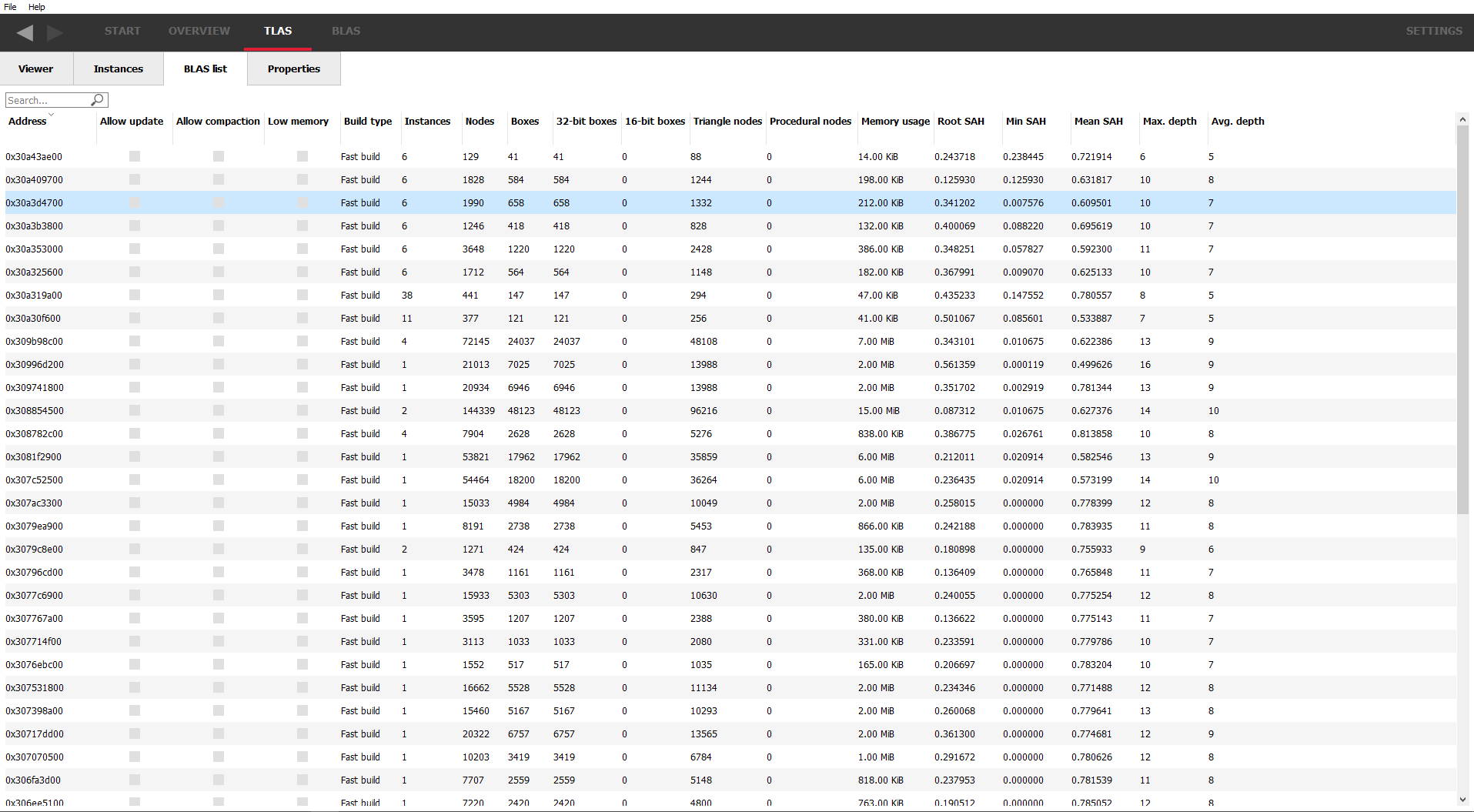Switch to the BLAS pane
Screen dimensions: 1474x812
[346, 31]
